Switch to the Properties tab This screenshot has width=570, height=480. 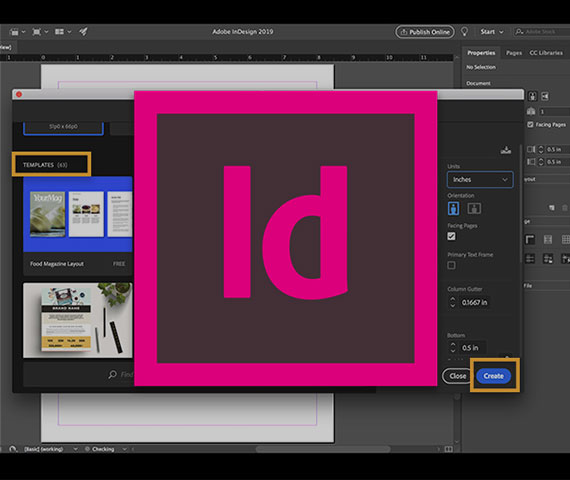click(x=481, y=53)
